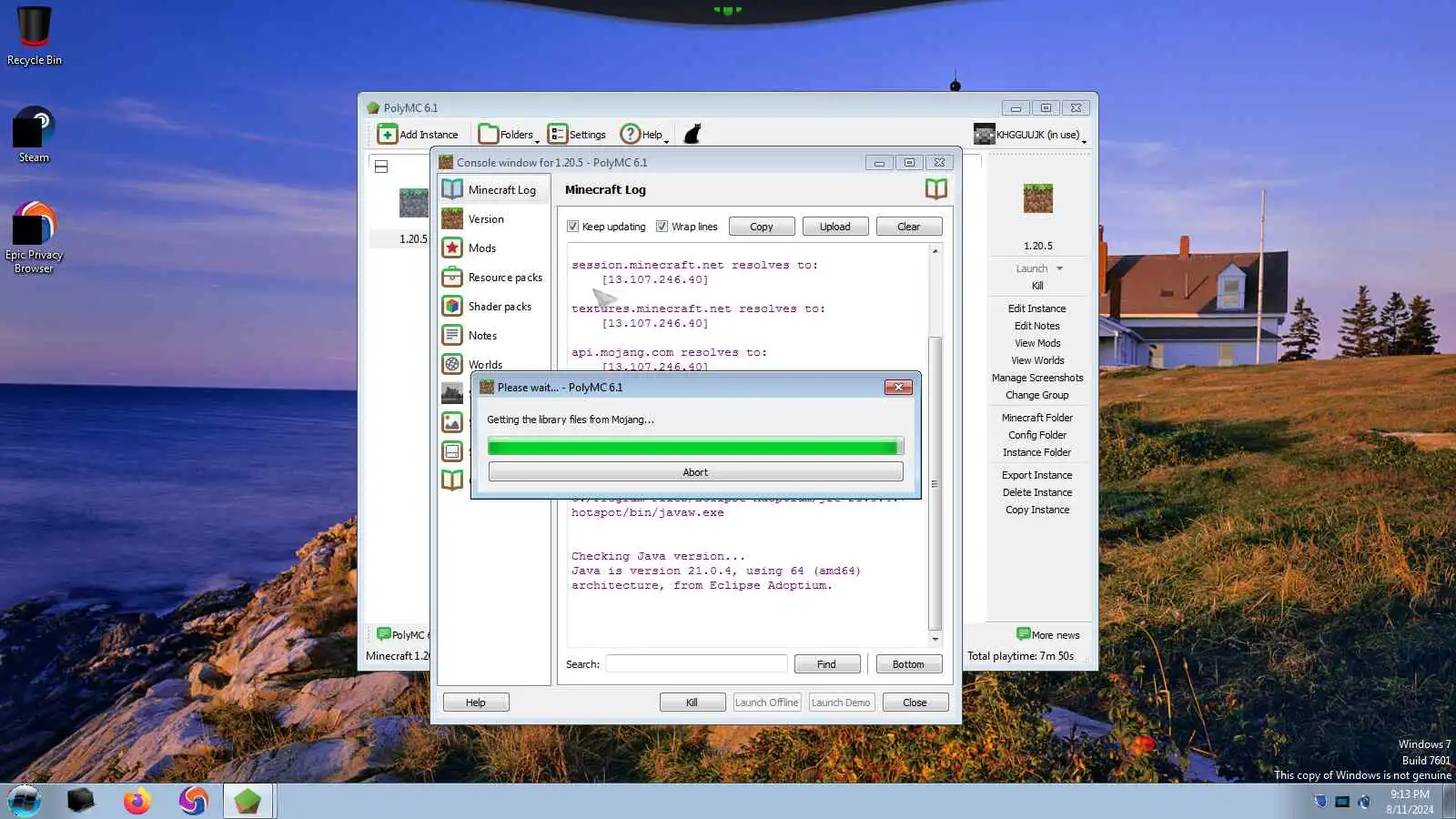Viewport: 1456px width, 819px height.
Task: Click the Worlds globe icon in sidebar
Action: tap(452, 364)
